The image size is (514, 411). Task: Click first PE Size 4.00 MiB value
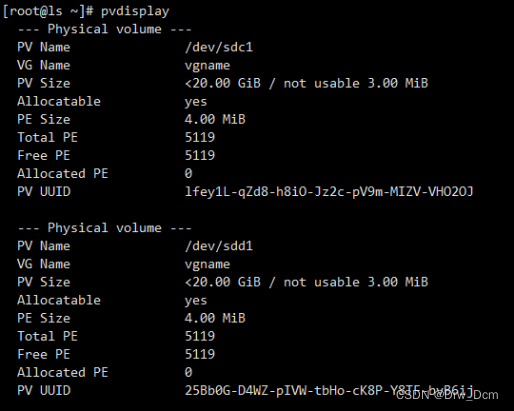coord(215,119)
